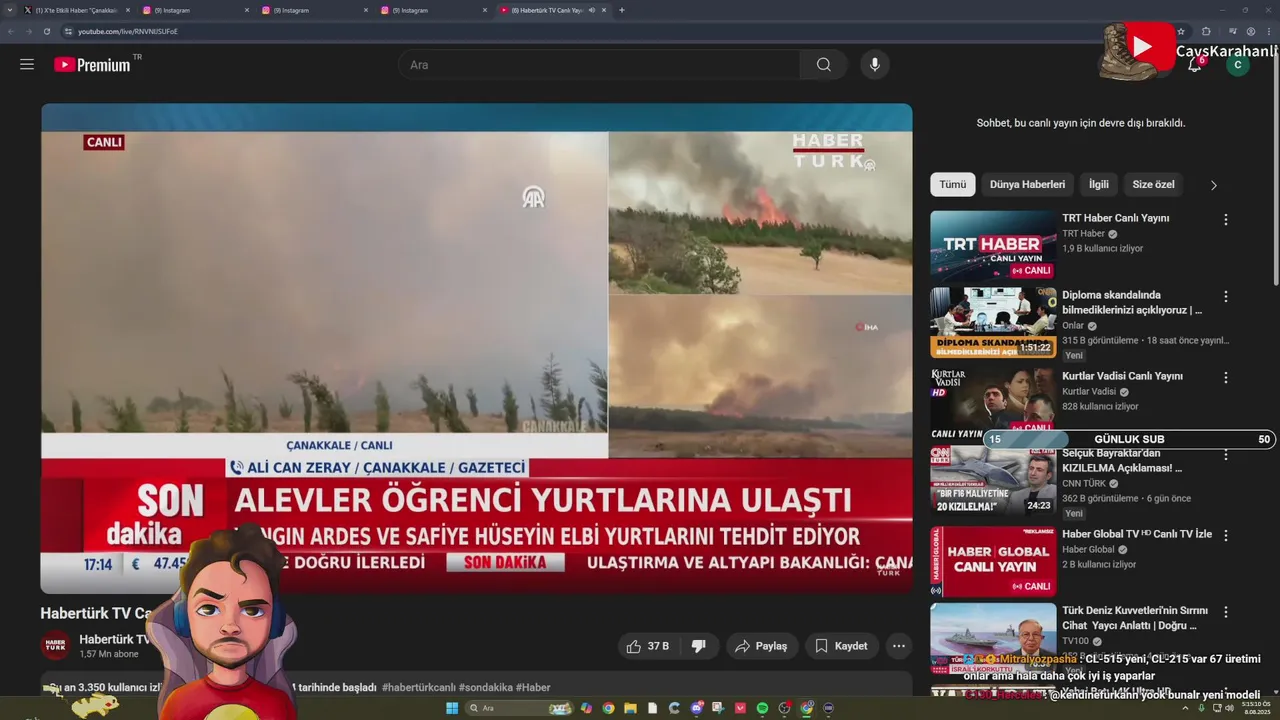Switch to the X'te Etkili Haber tab
1280x720 pixels.
76,10
